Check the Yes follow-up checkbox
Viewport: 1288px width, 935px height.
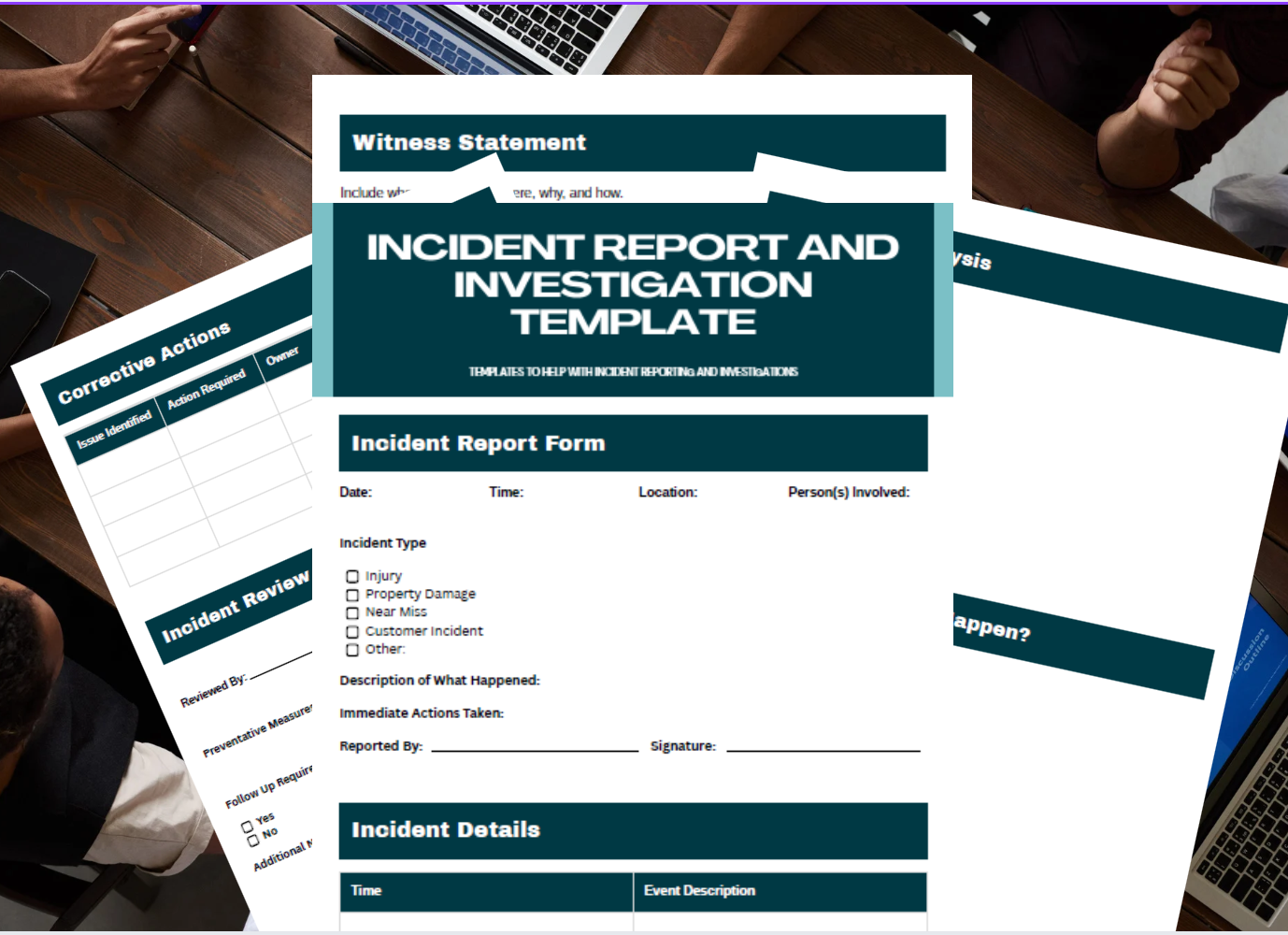coord(247,826)
